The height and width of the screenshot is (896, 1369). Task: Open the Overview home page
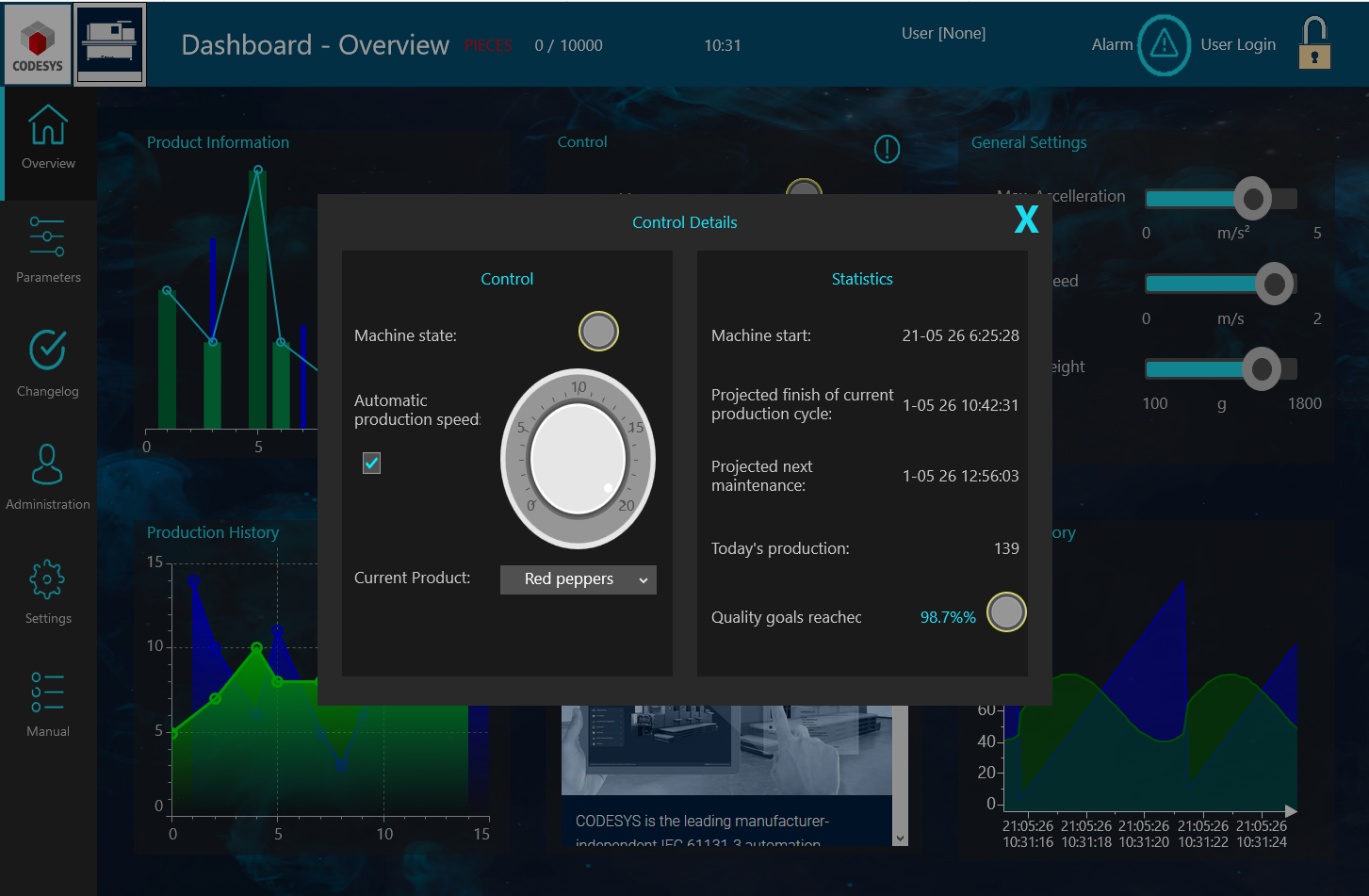tap(48, 138)
